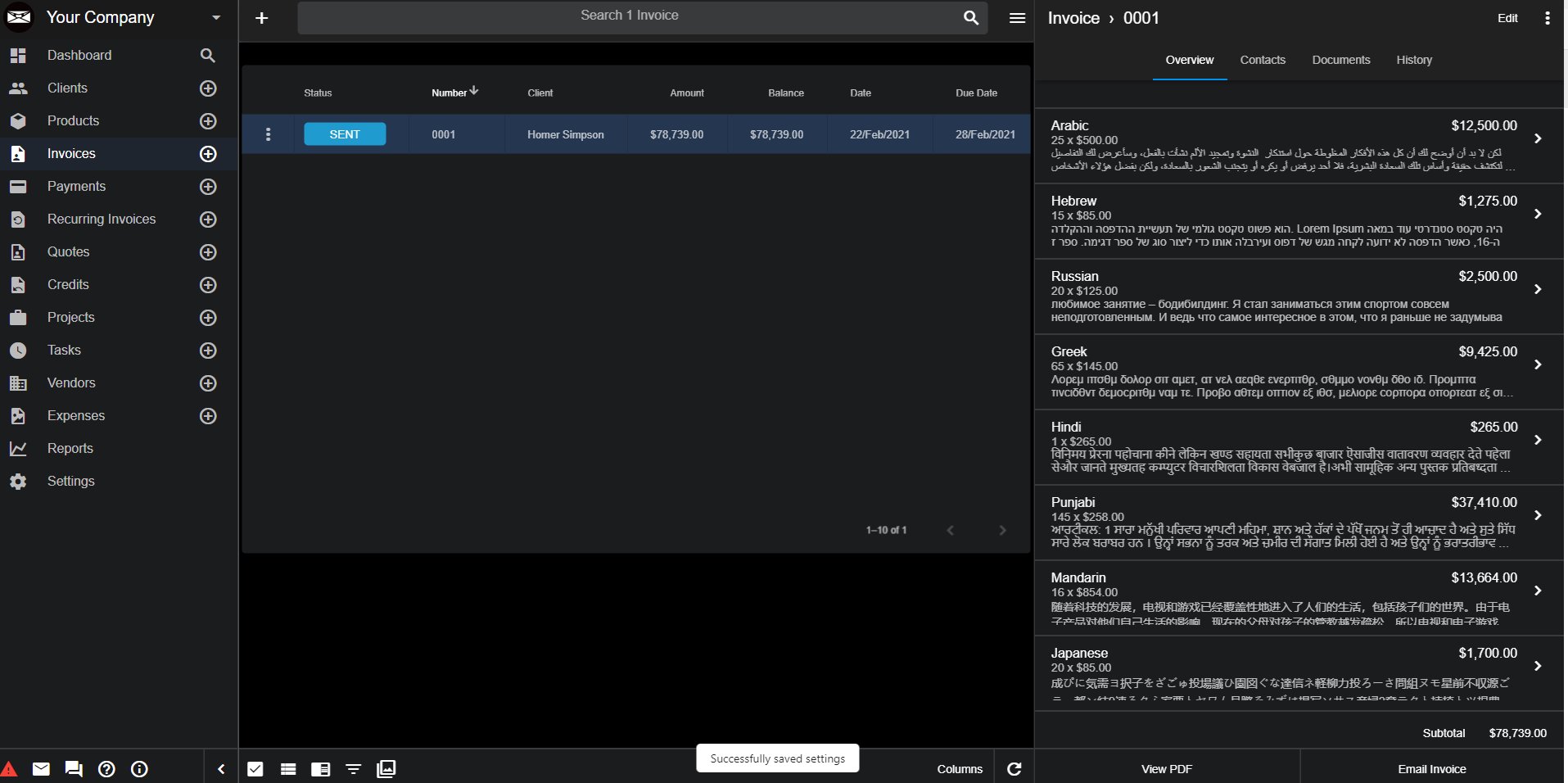
Task: Expand the Arabic line item details
Action: 1537,139
